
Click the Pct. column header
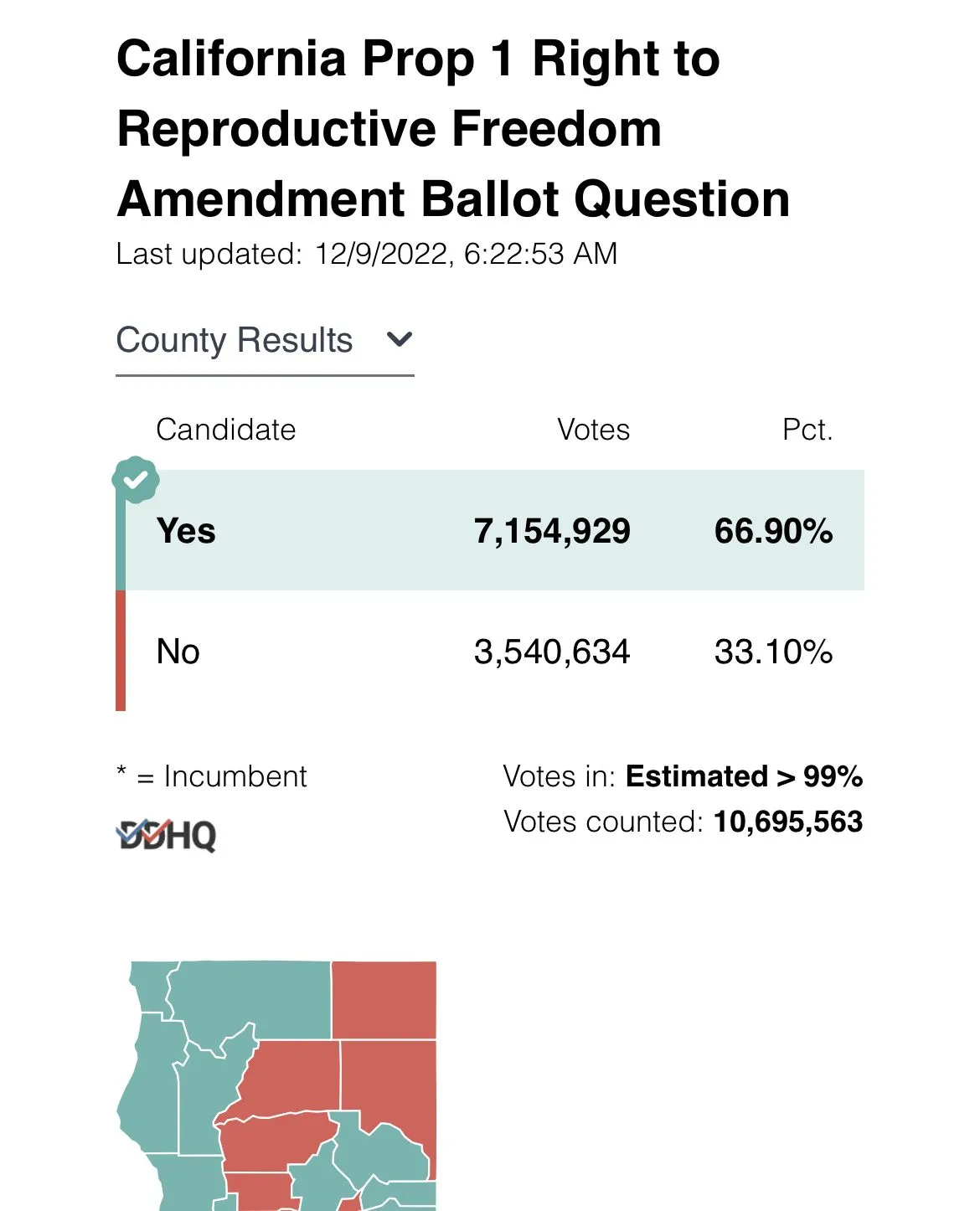pos(807,430)
